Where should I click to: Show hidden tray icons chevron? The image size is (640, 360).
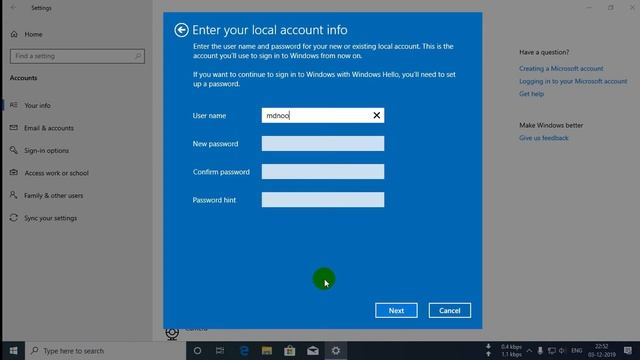point(529,351)
